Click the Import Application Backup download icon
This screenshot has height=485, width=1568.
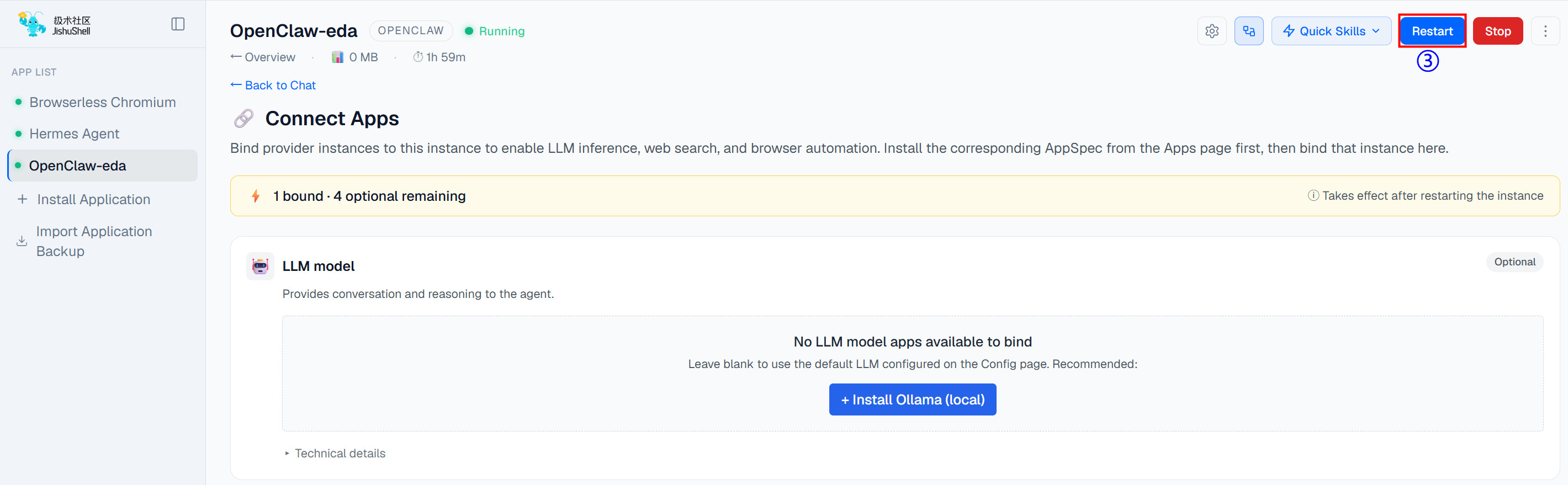click(22, 241)
